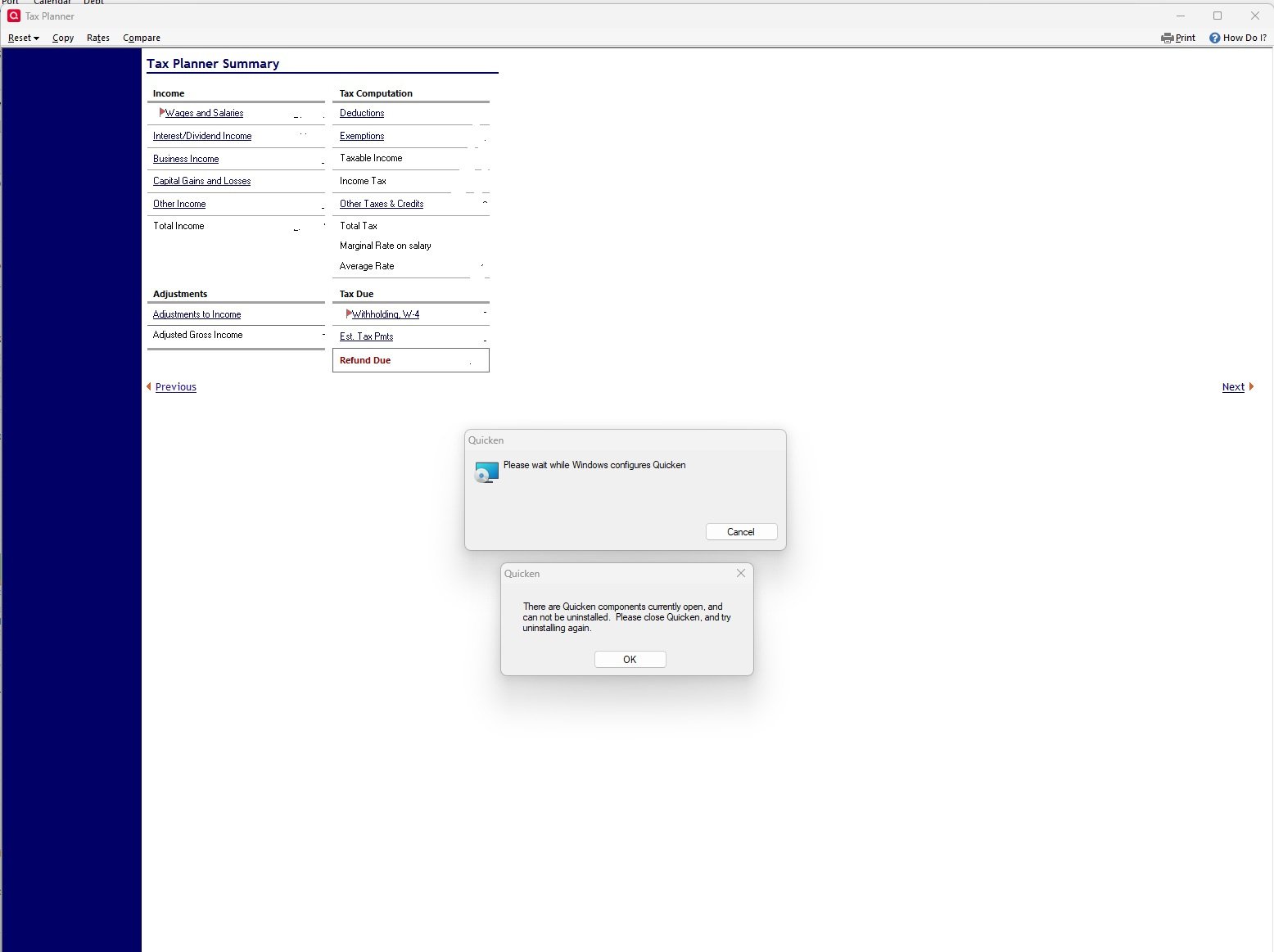This screenshot has width=1274, height=952.
Task: Open Withholding, W-4 link
Action: [x=386, y=314]
